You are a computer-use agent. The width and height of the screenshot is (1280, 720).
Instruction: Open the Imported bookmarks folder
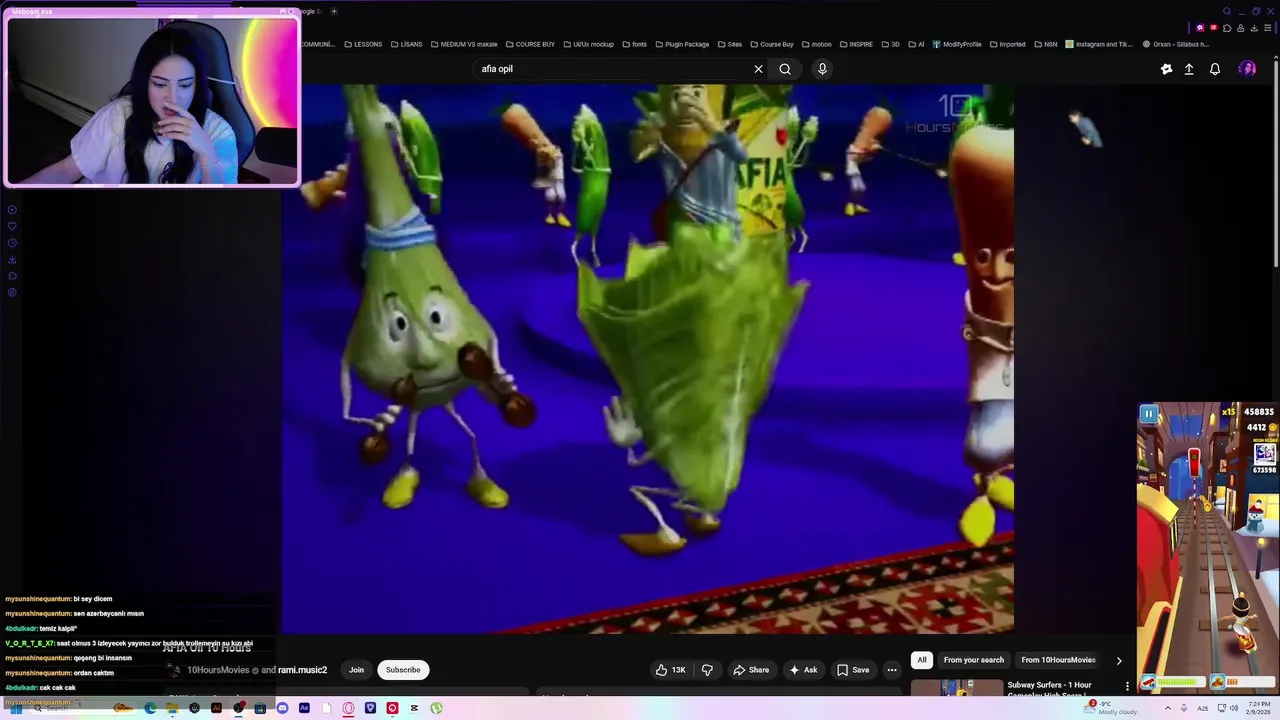[x=1007, y=44]
